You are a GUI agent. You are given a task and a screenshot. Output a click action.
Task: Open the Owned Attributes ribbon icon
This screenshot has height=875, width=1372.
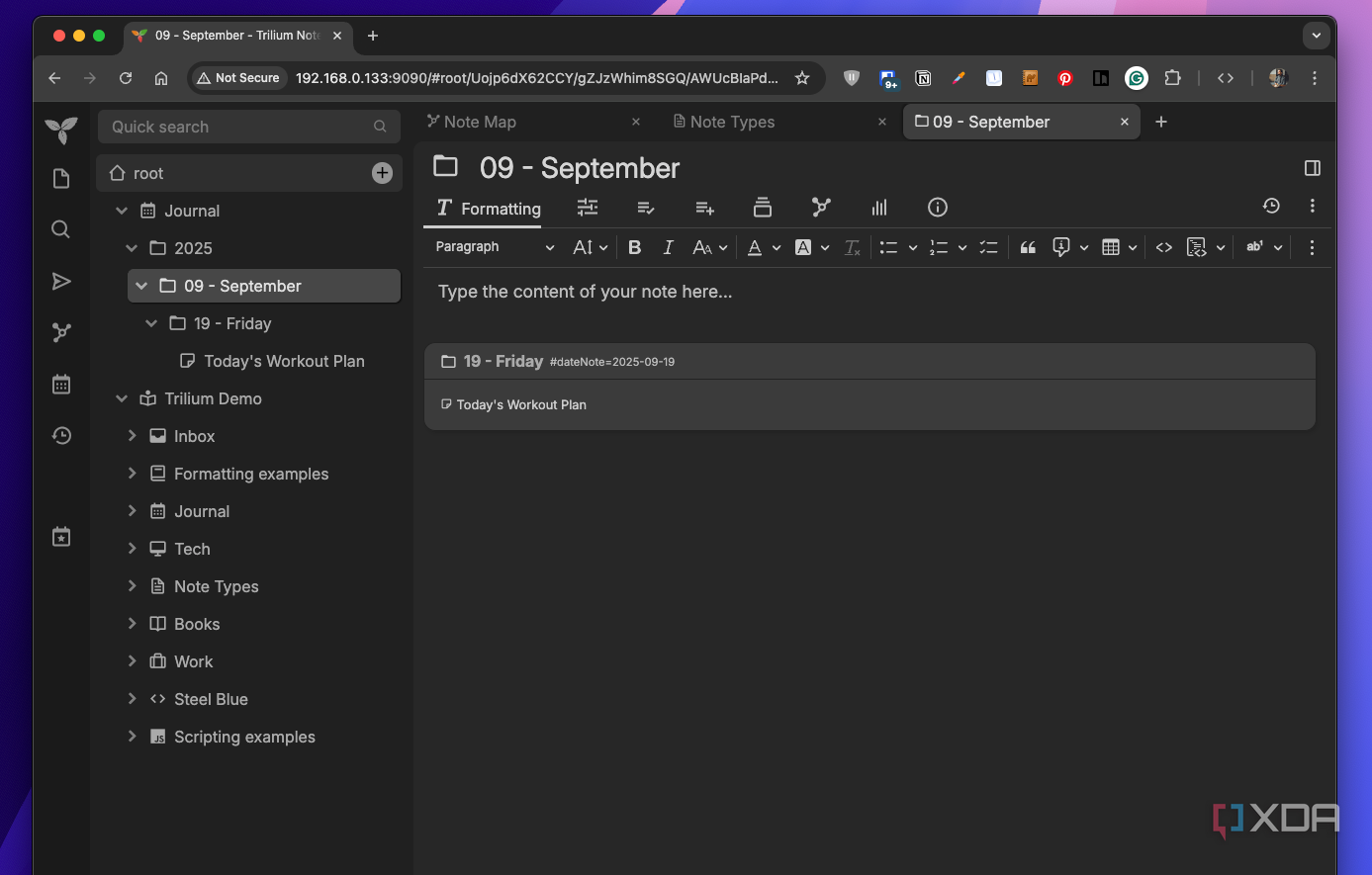(646, 208)
